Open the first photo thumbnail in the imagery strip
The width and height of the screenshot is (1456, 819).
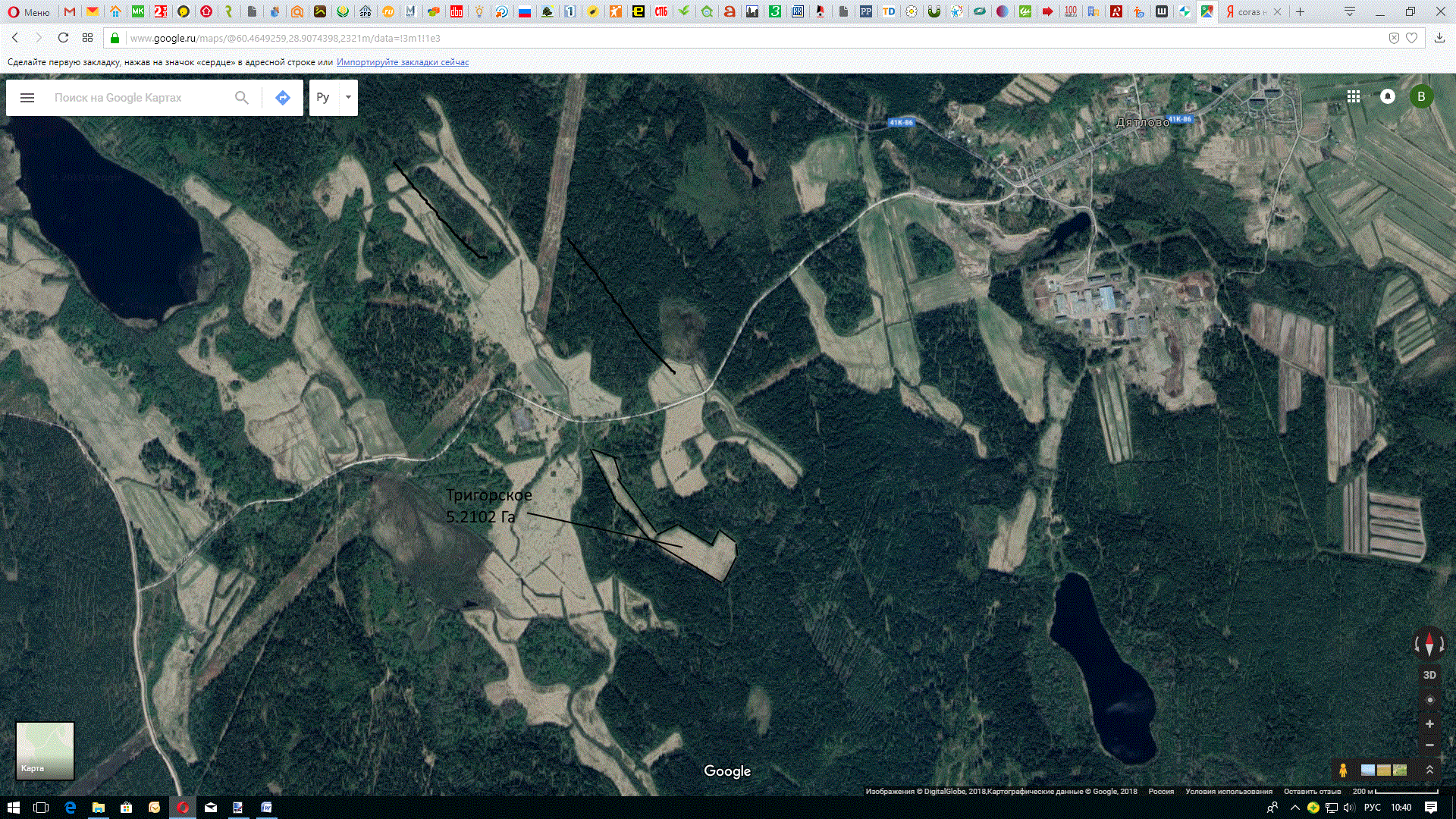point(1368,770)
